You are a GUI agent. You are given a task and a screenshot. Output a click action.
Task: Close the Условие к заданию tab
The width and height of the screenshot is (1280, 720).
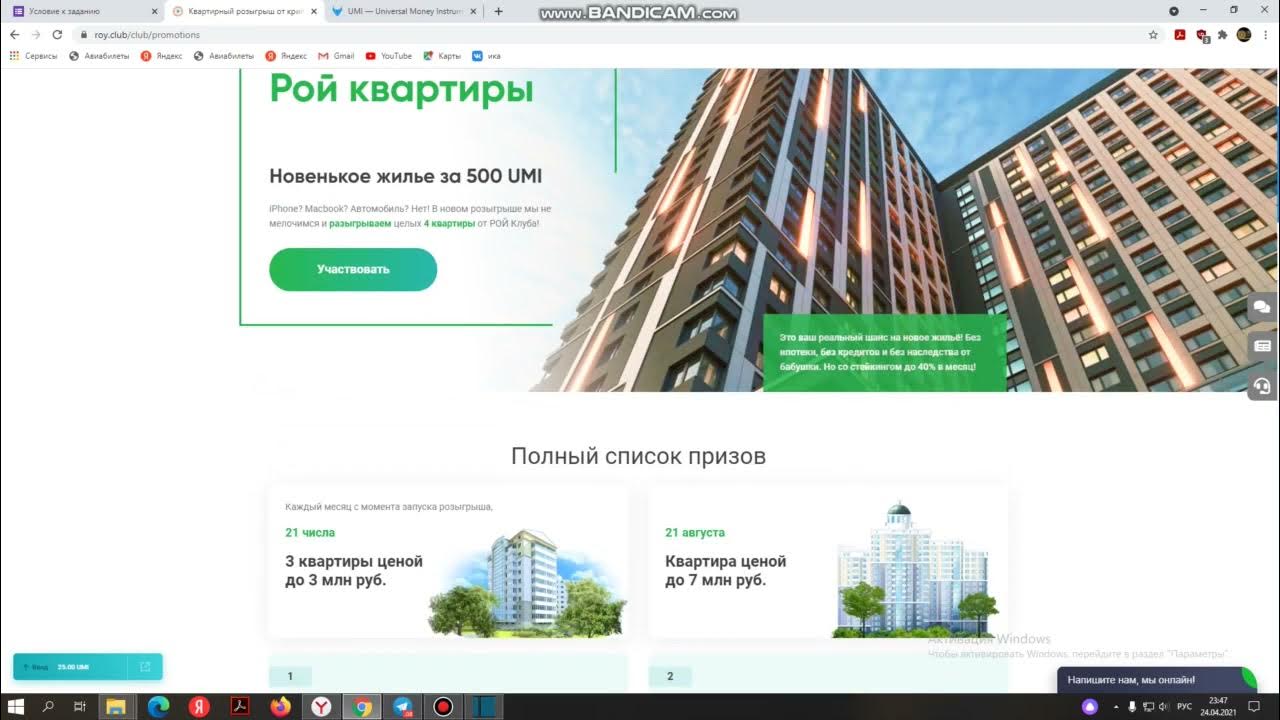[x=154, y=12]
